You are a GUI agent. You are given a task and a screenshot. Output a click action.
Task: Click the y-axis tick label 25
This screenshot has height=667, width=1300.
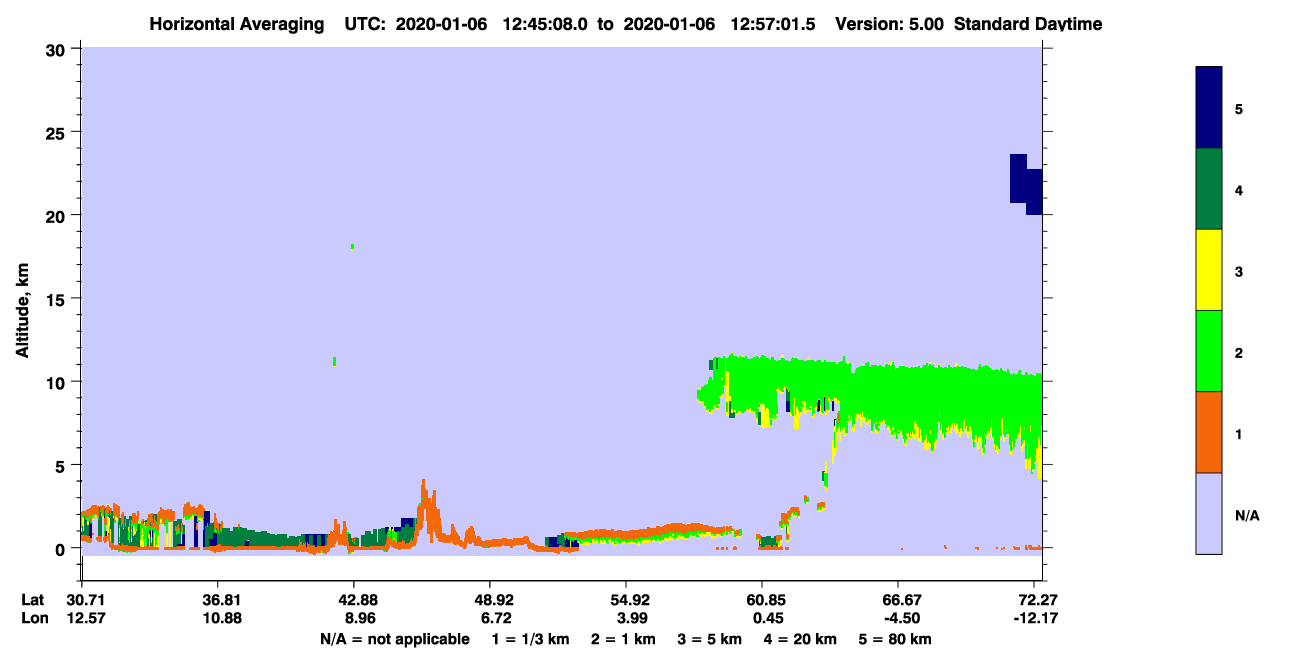(58, 132)
